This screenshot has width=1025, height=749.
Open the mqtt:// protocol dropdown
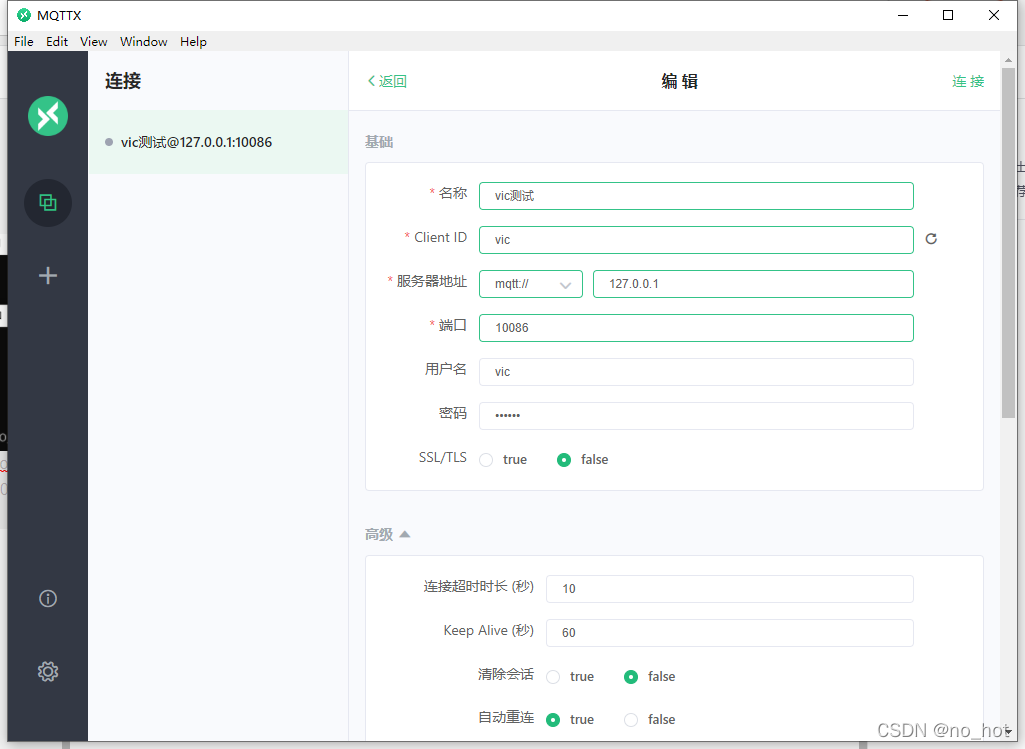coord(531,284)
